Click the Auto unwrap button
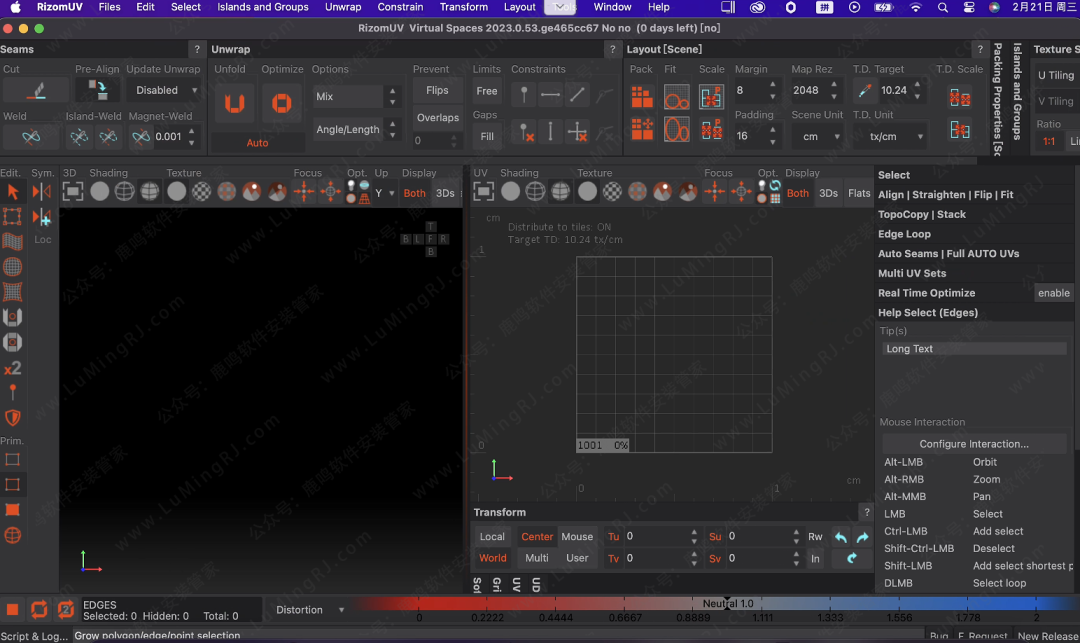Viewport: 1080px width, 643px height. pos(257,143)
